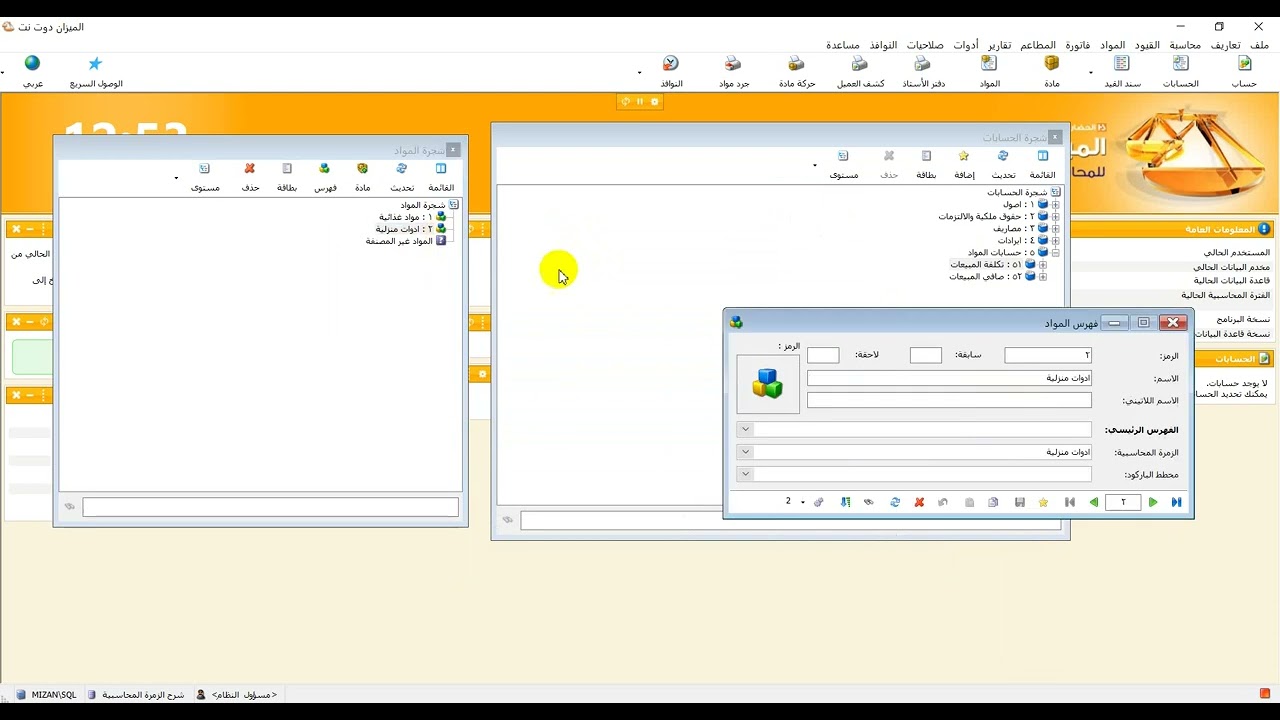1280x720 pixels.
Task: Open جرد مواد (Inventory) toolbar icon
Action: [x=734, y=72]
